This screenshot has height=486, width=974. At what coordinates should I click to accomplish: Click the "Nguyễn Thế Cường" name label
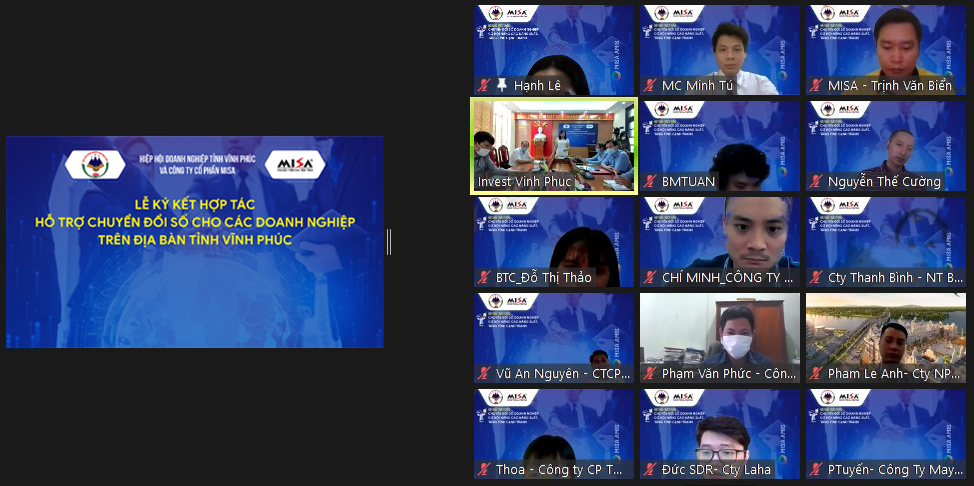885,182
